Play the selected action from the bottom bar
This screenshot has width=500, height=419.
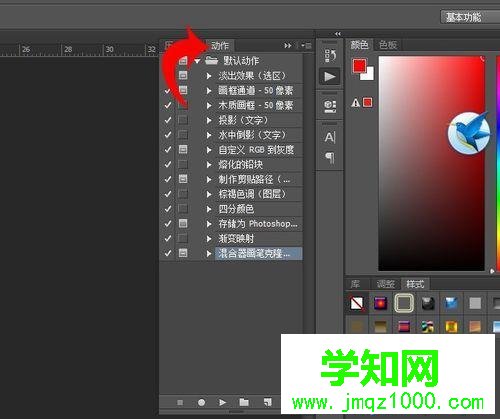coord(222,402)
